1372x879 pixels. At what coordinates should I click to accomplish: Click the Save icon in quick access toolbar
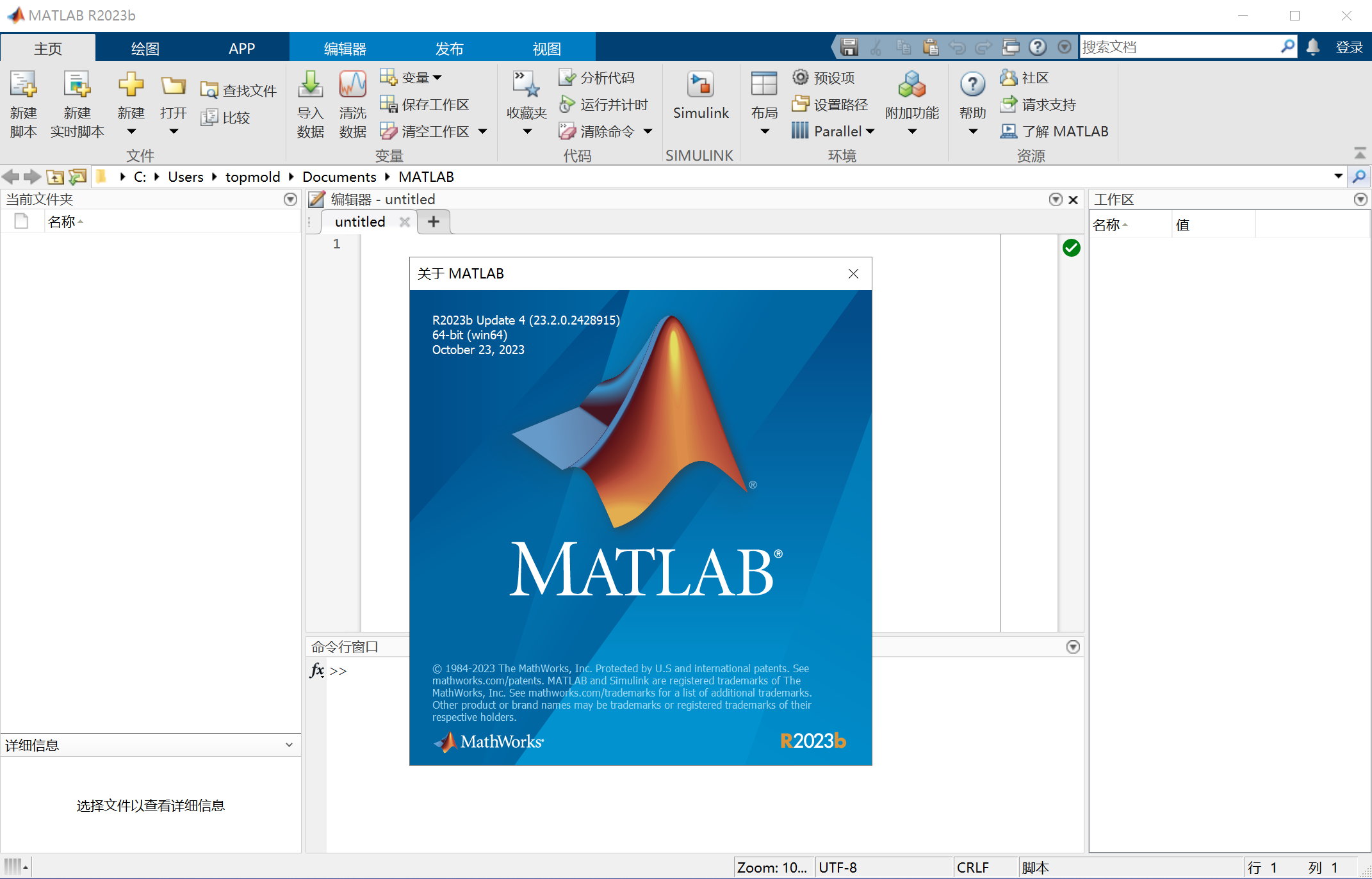coord(849,47)
